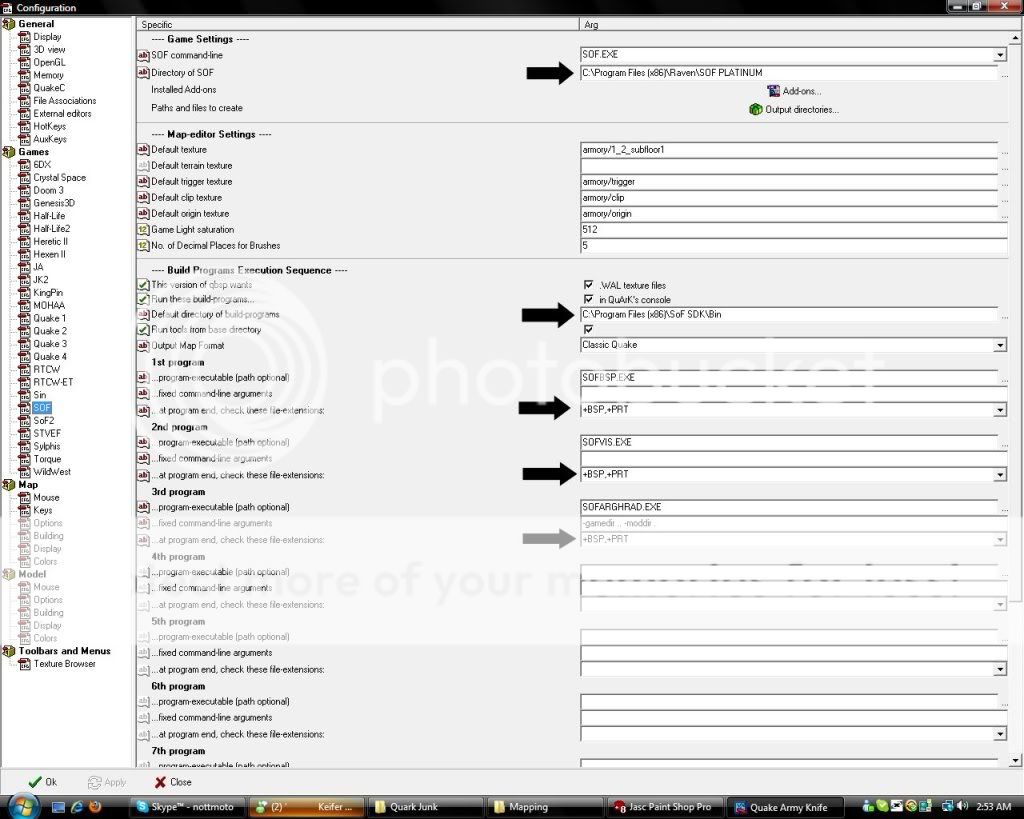
Task: Click the number icon beside Game Light saturation
Action: pyautogui.click(x=143, y=230)
